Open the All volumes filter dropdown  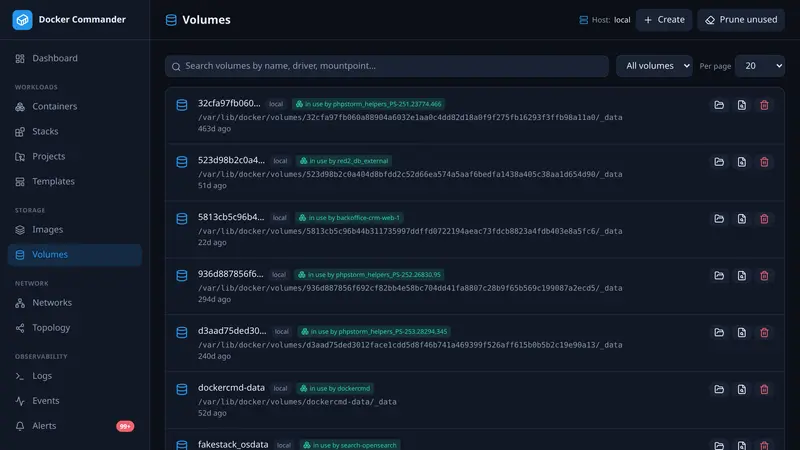pyautogui.click(x=654, y=66)
